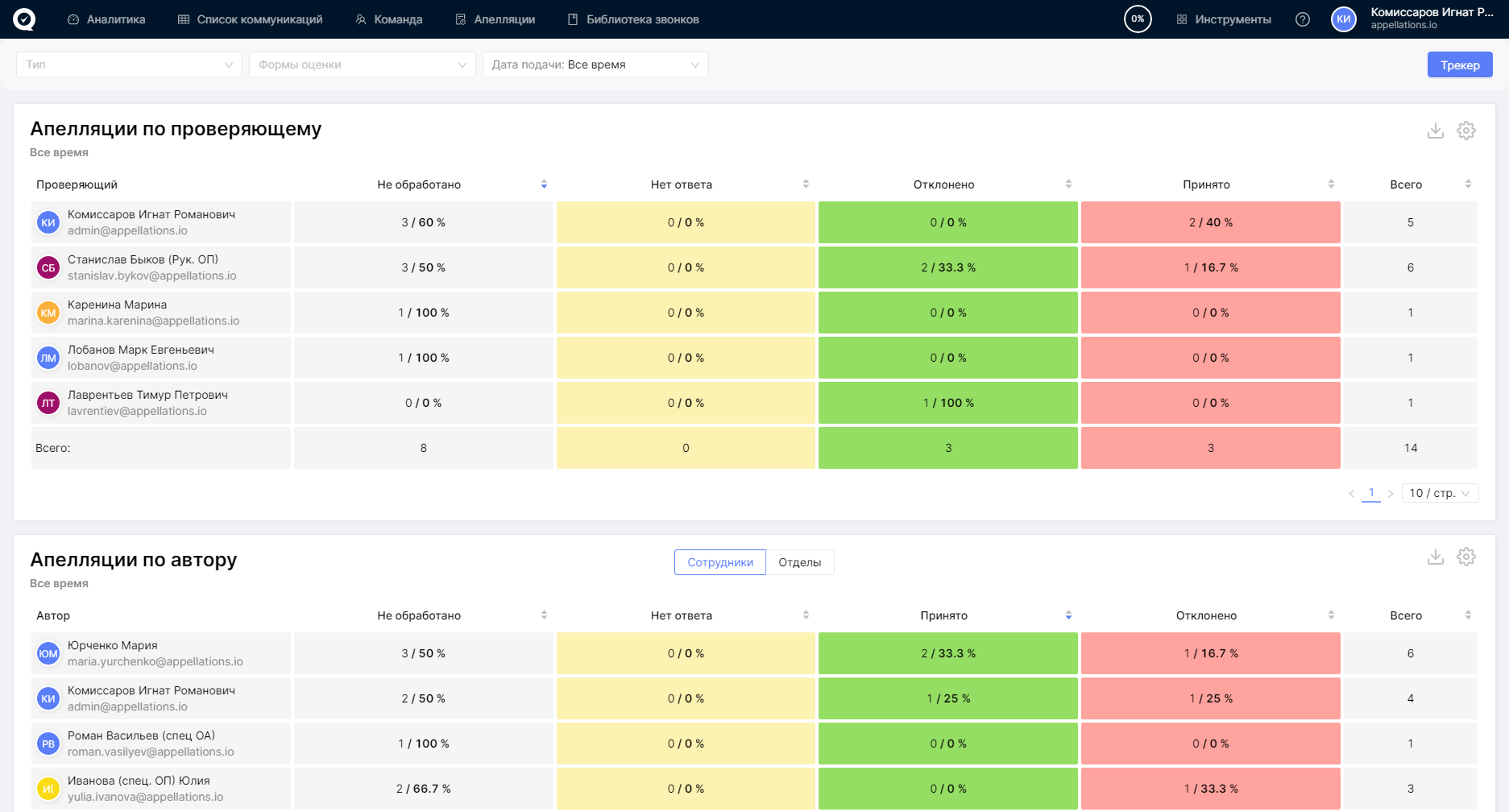Download the appeals by reviewer table
1509x812 pixels.
click(x=1435, y=130)
